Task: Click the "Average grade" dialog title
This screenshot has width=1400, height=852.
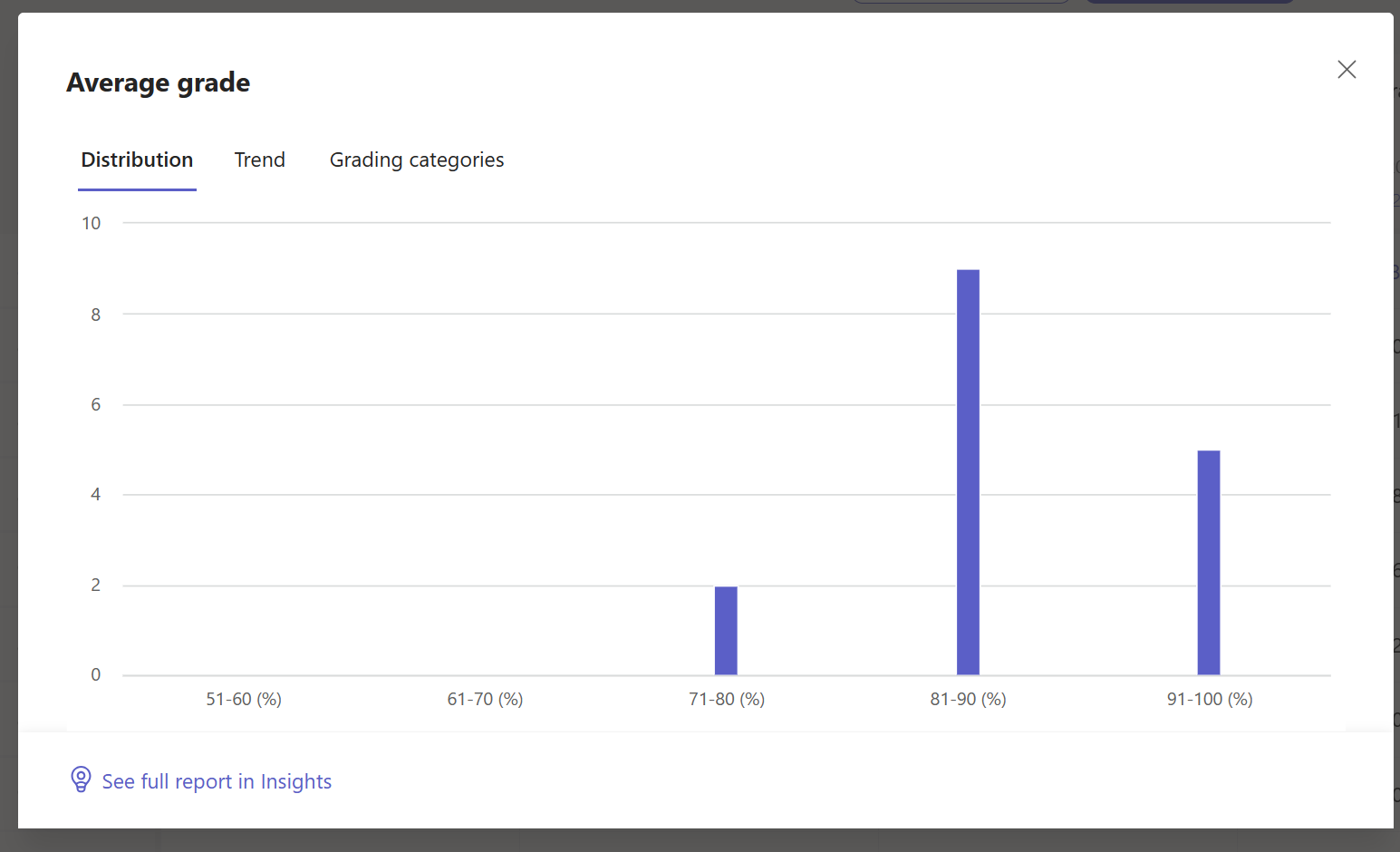Action: pyautogui.click(x=158, y=82)
